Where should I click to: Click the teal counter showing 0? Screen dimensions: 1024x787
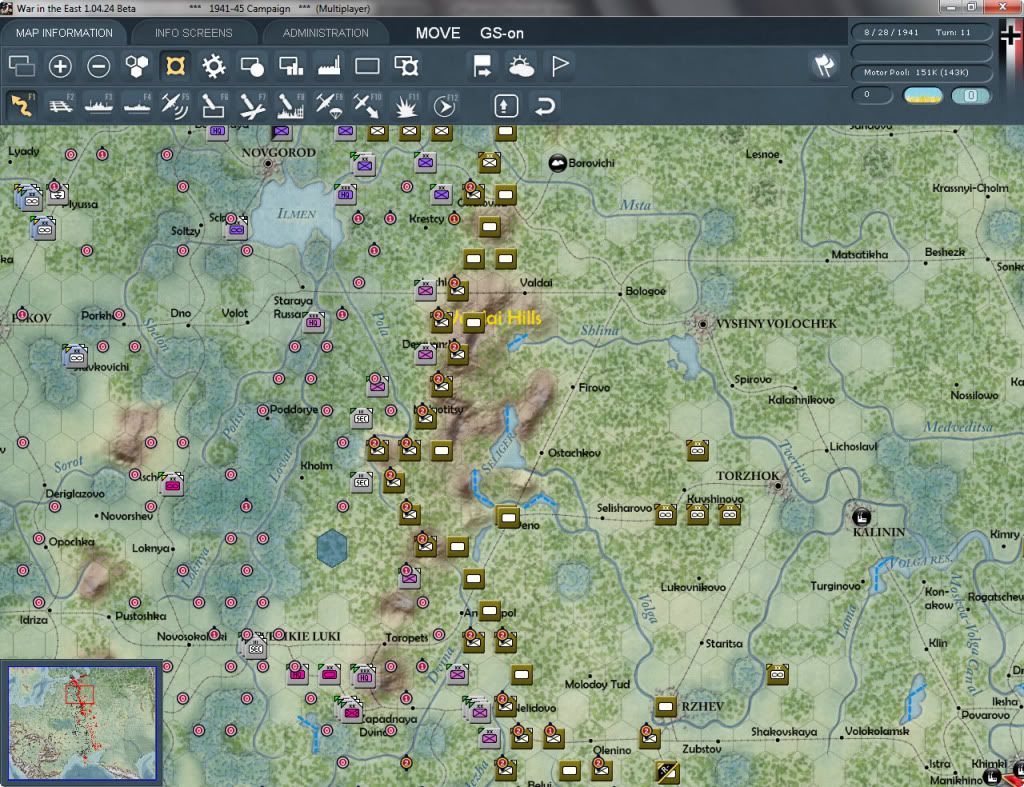[x=971, y=95]
